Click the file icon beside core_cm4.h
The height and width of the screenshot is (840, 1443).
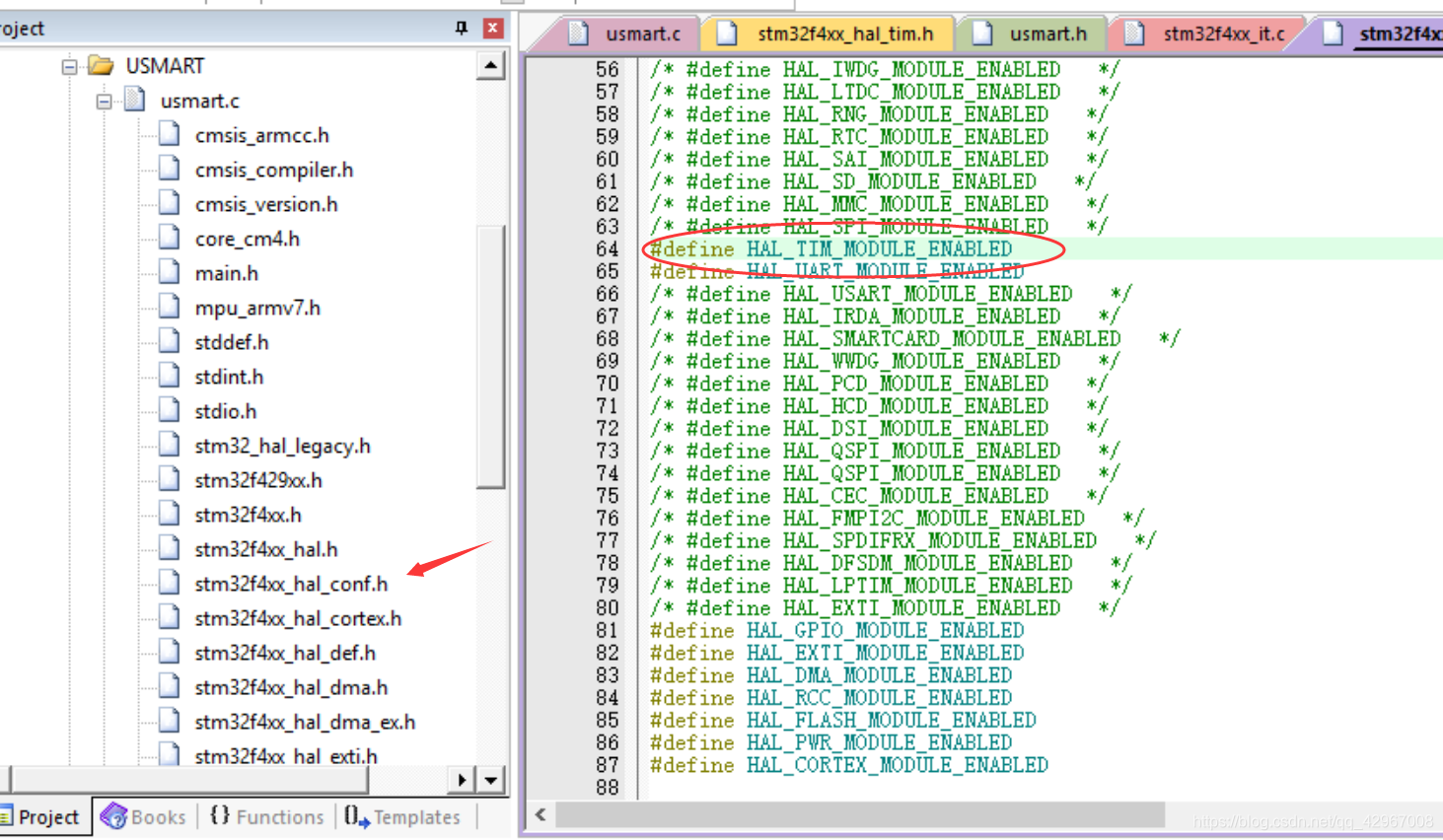point(170,238)
